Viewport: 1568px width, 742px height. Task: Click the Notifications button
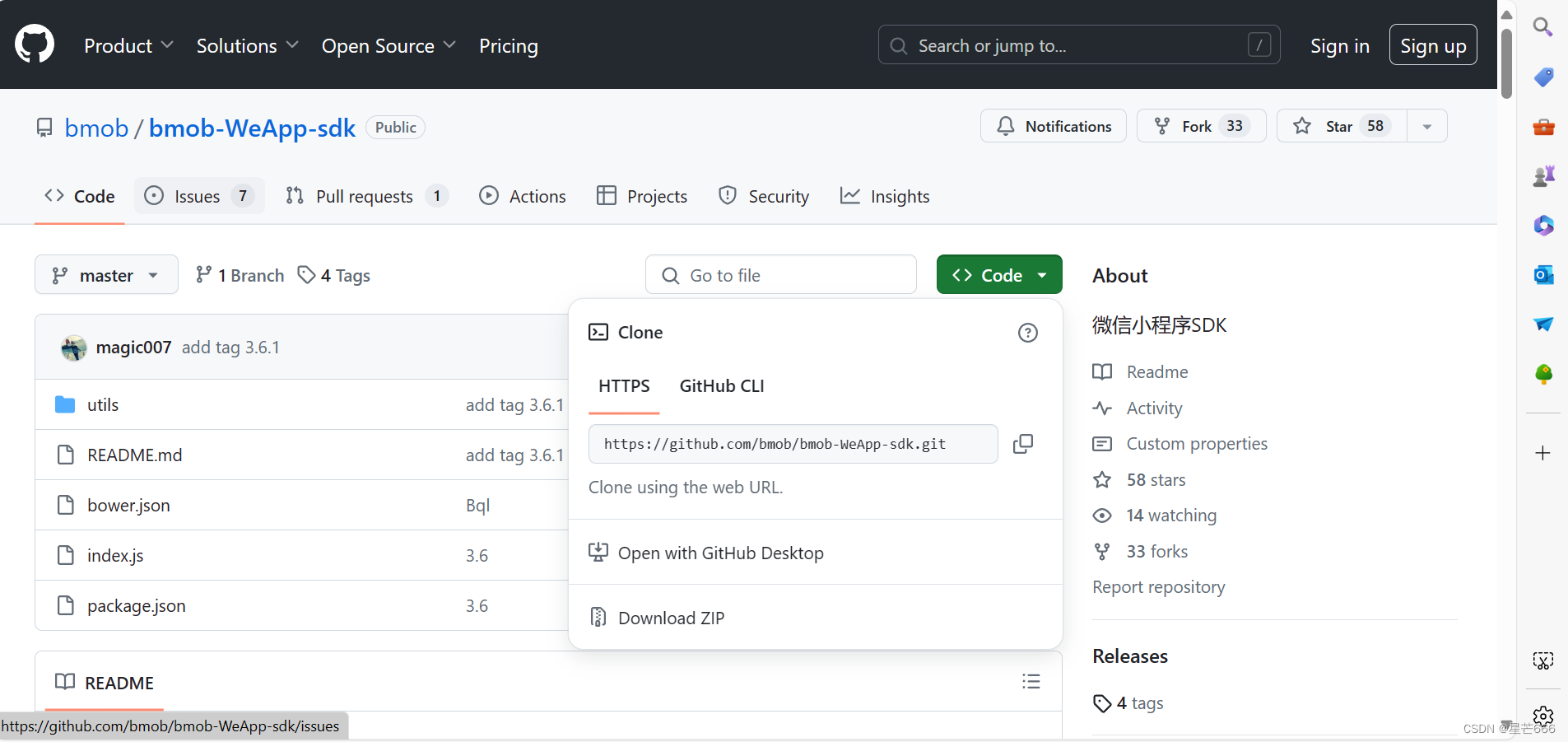(x=1054, y=126)
